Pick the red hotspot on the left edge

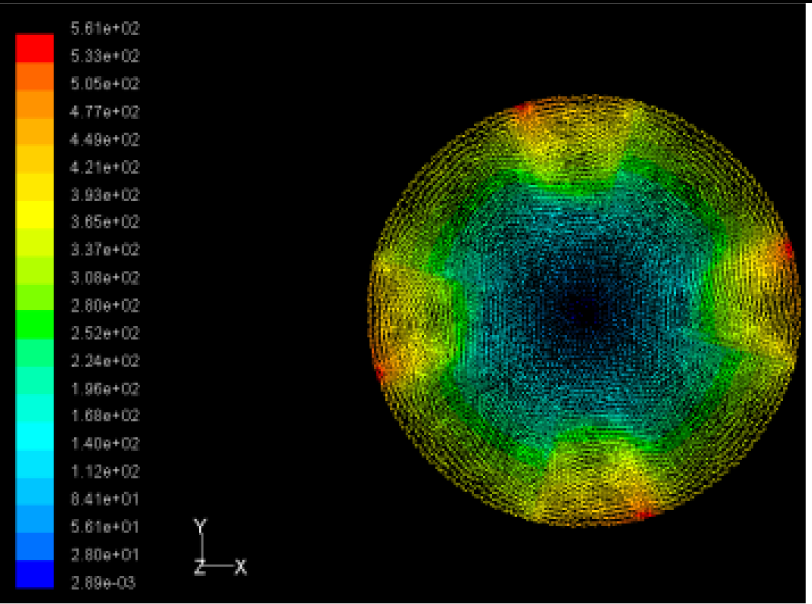tap(381, 369)
